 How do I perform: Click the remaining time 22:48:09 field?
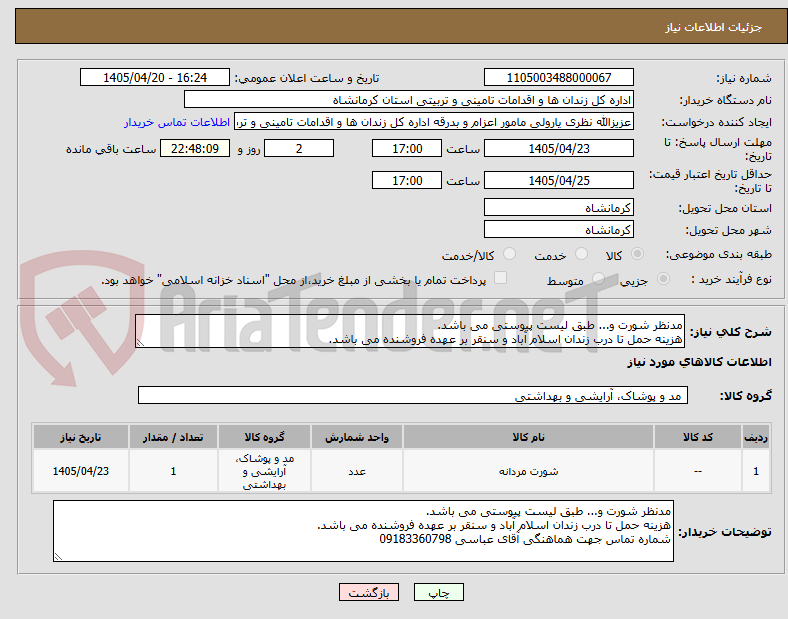[195, 149]
